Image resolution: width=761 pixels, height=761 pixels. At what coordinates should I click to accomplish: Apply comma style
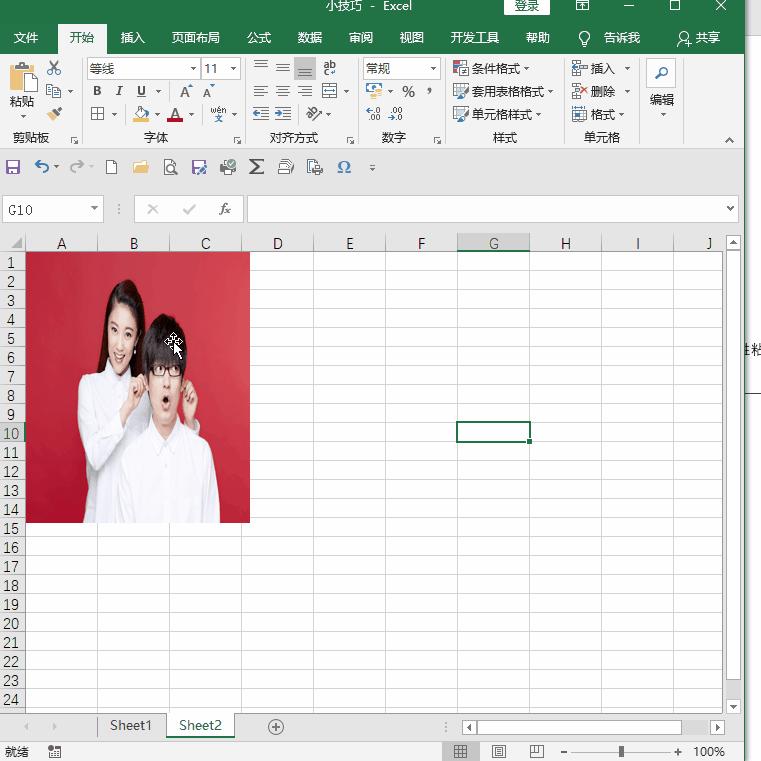tap(430, 91)
